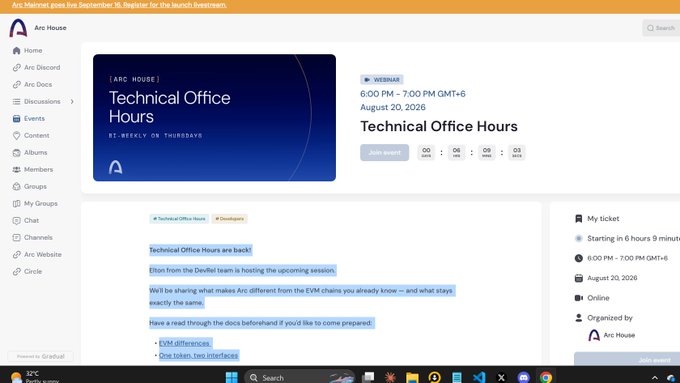
Task: Open the One token, two interfaces link
Action: point(198,355)
